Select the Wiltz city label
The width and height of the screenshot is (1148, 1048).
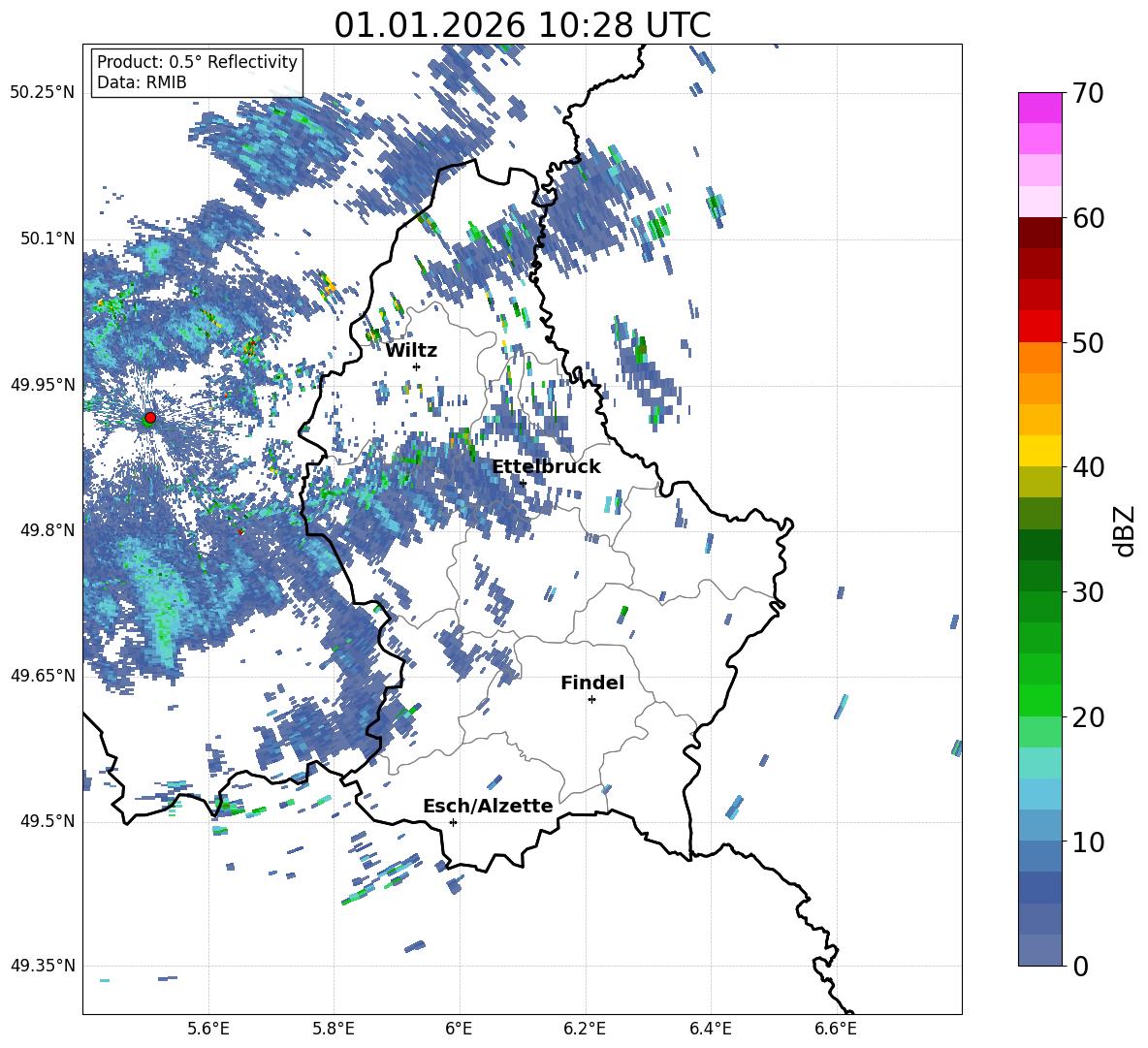pyautogui.click(x=411, y=351)
